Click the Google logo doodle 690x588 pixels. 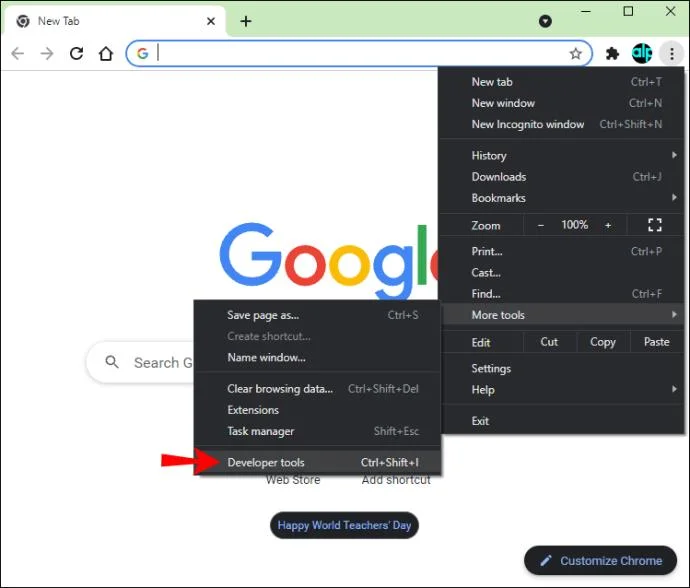(328, 261)
